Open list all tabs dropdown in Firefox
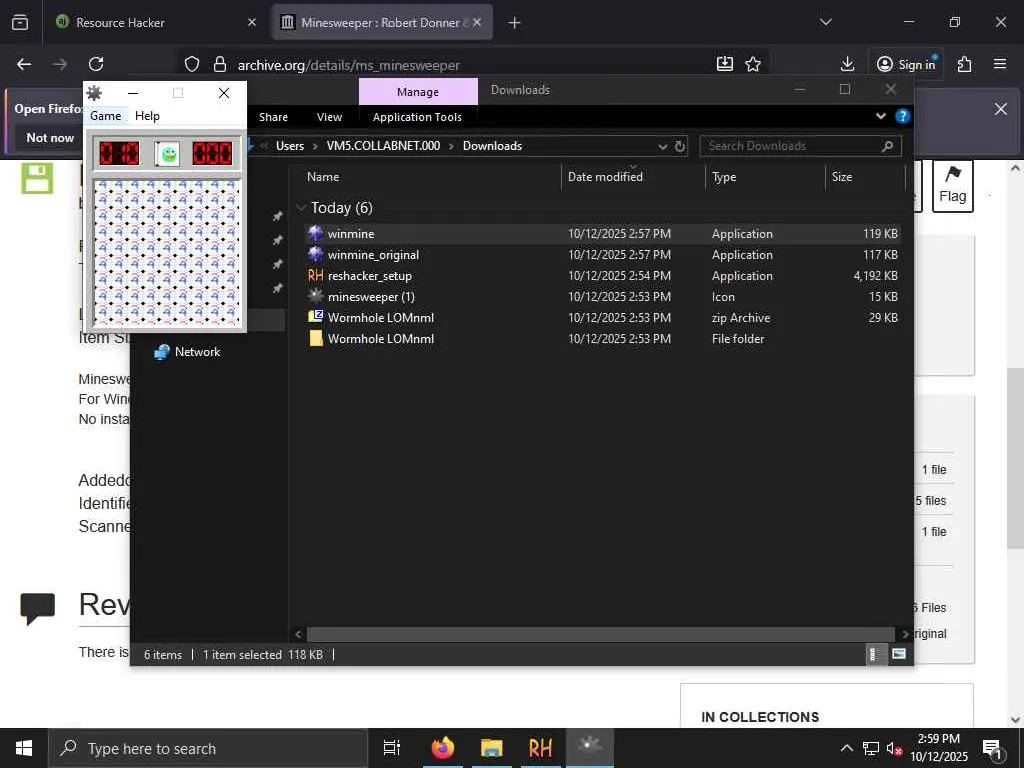This screenshot has width=1024, height=768. point(825,22)
